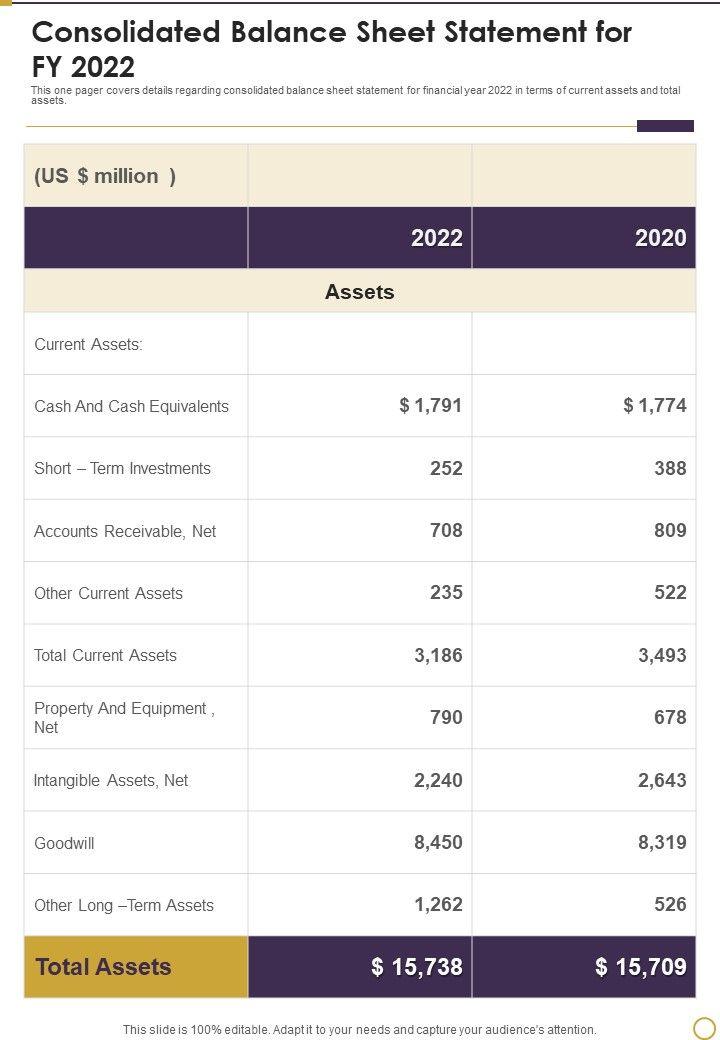Image resolution: width=720 pixels, height=1040 pixels.
Task: Click the 2020 column header
Action: [x=661, y=238]
